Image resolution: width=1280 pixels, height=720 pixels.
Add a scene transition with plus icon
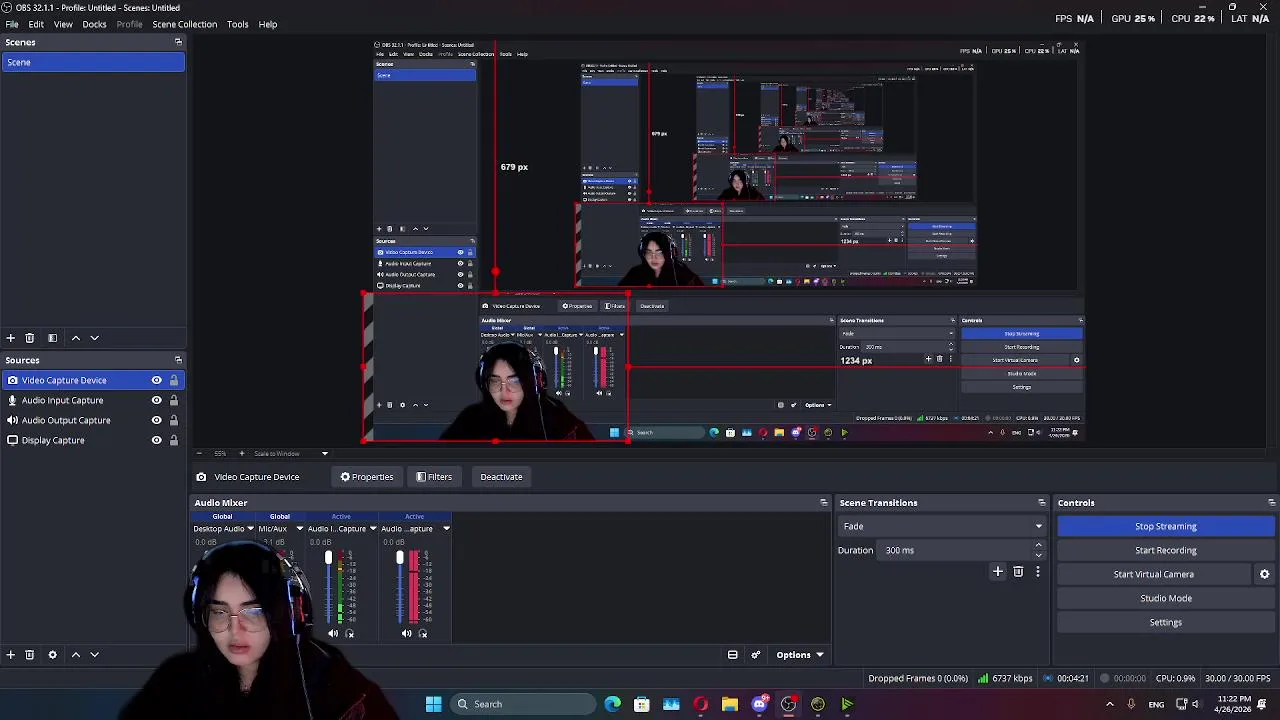tap(997, 572)
